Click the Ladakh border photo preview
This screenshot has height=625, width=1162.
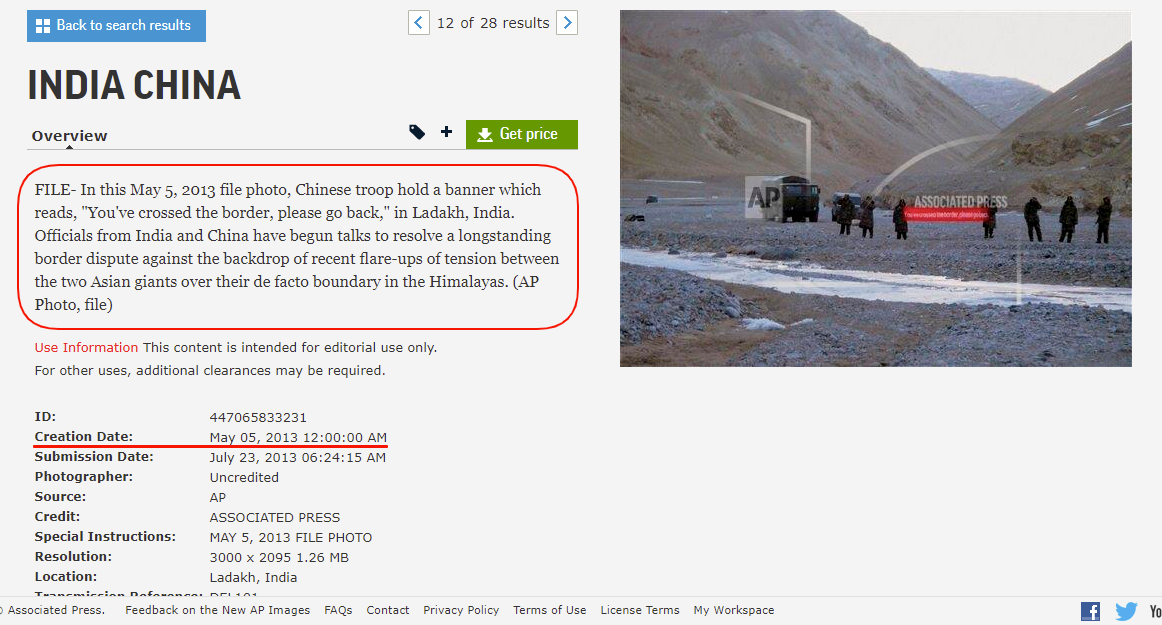tap(875, 188)
